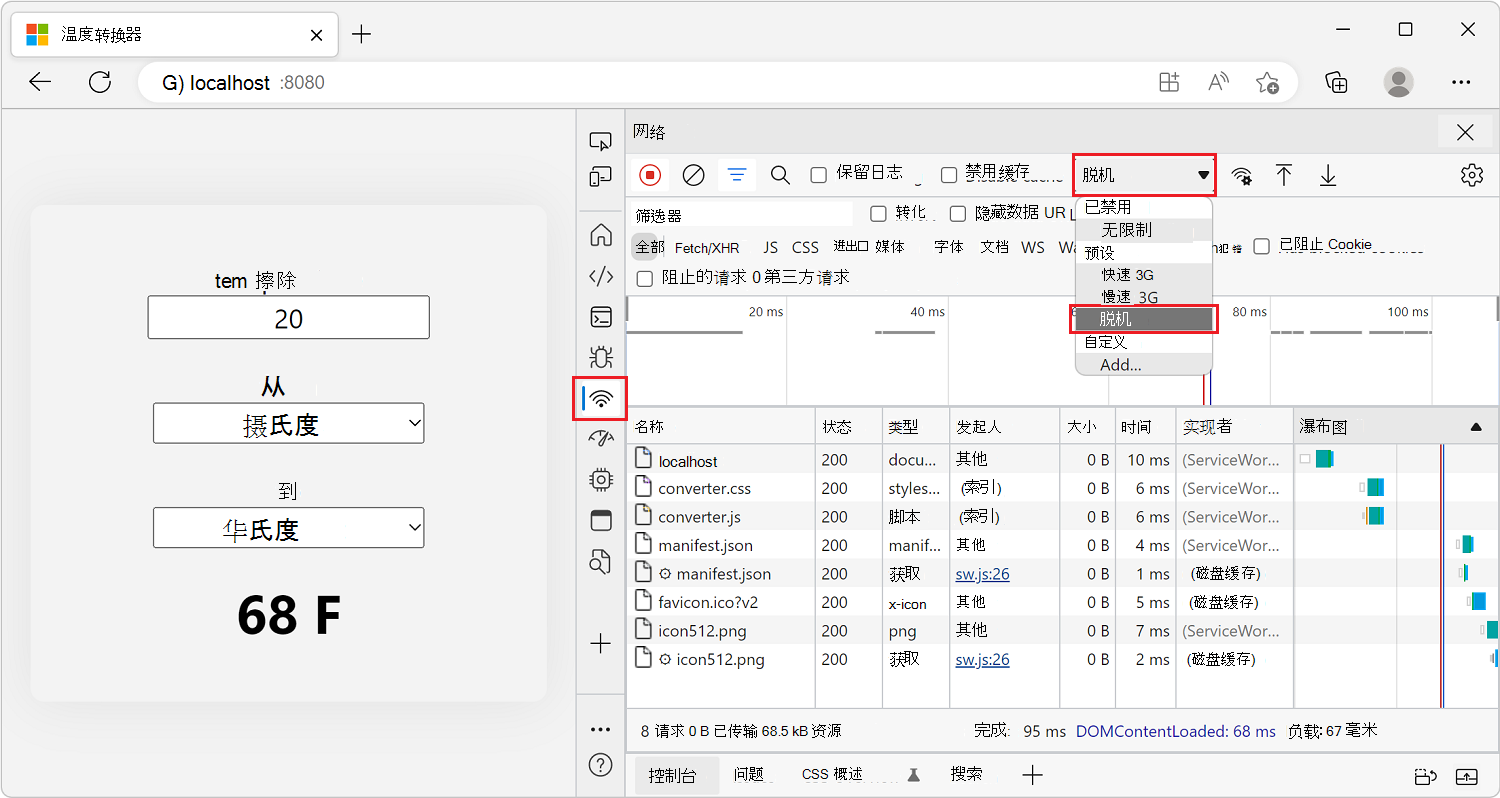Stop recording the network log

[650, 175]
